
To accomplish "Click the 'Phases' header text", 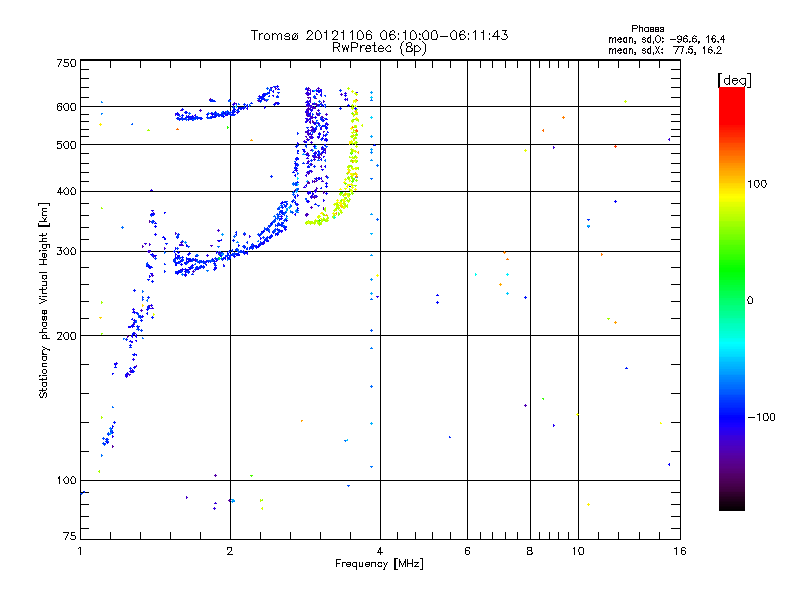I will pyautogui.click(x=647, y=29).
